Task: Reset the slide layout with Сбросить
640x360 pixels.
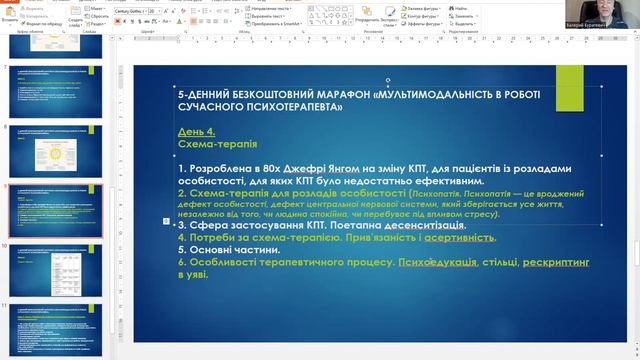Action: 97,16
